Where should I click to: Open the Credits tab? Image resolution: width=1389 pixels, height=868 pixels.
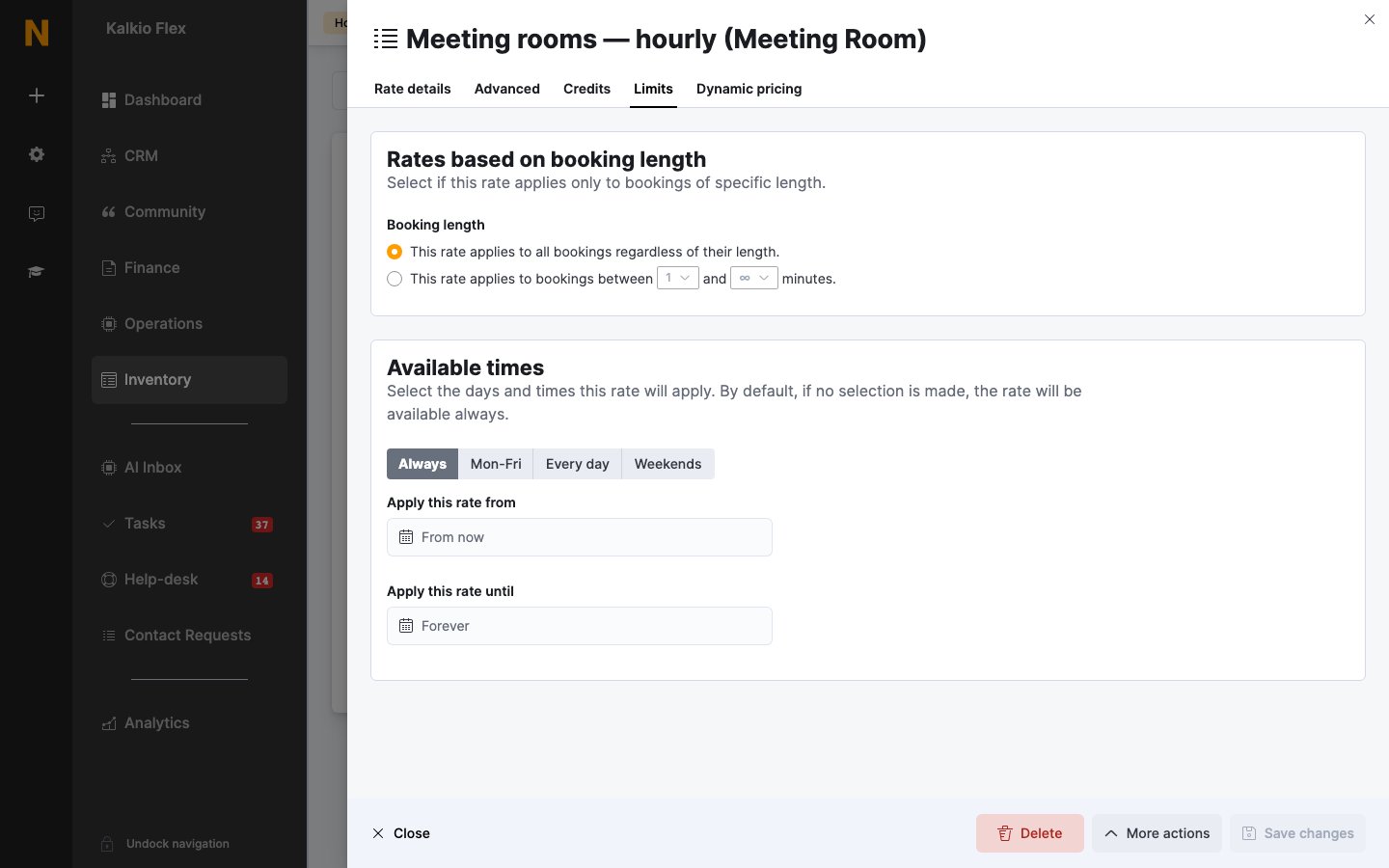tap(587, 89)
